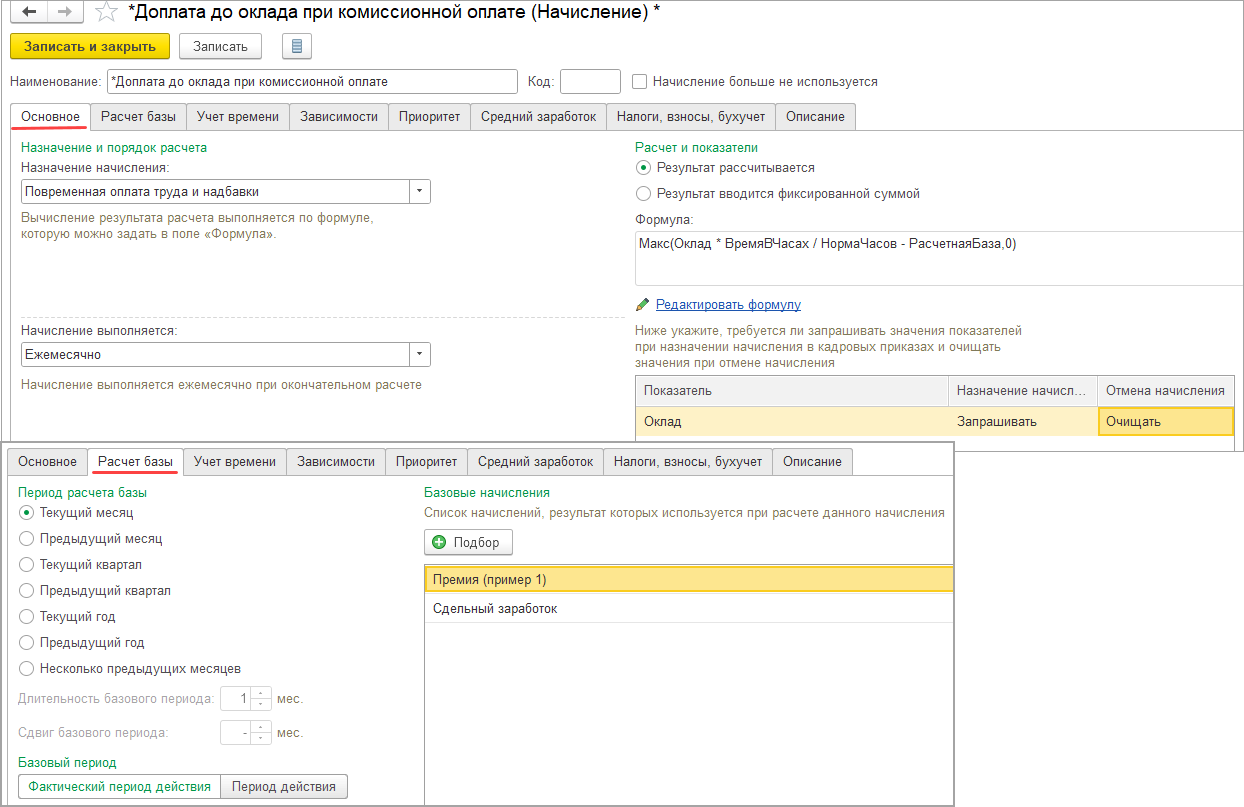Image resolution: width=1244 pixels, height=807 pixels.
Task: Click the back navigation arrow
Action: 29,13
